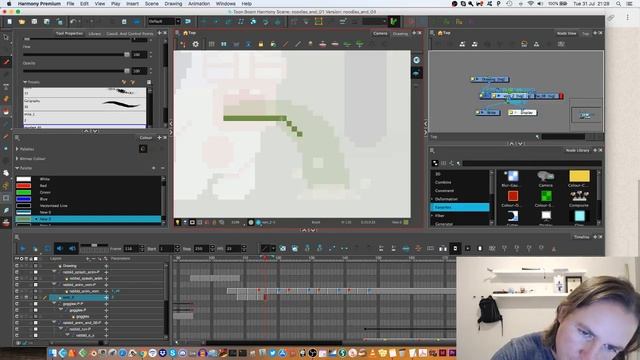The image size is (640, 360).
Task: Click the Camera node thumbnail in the Node Library
Action: click(x=545, y=176)
